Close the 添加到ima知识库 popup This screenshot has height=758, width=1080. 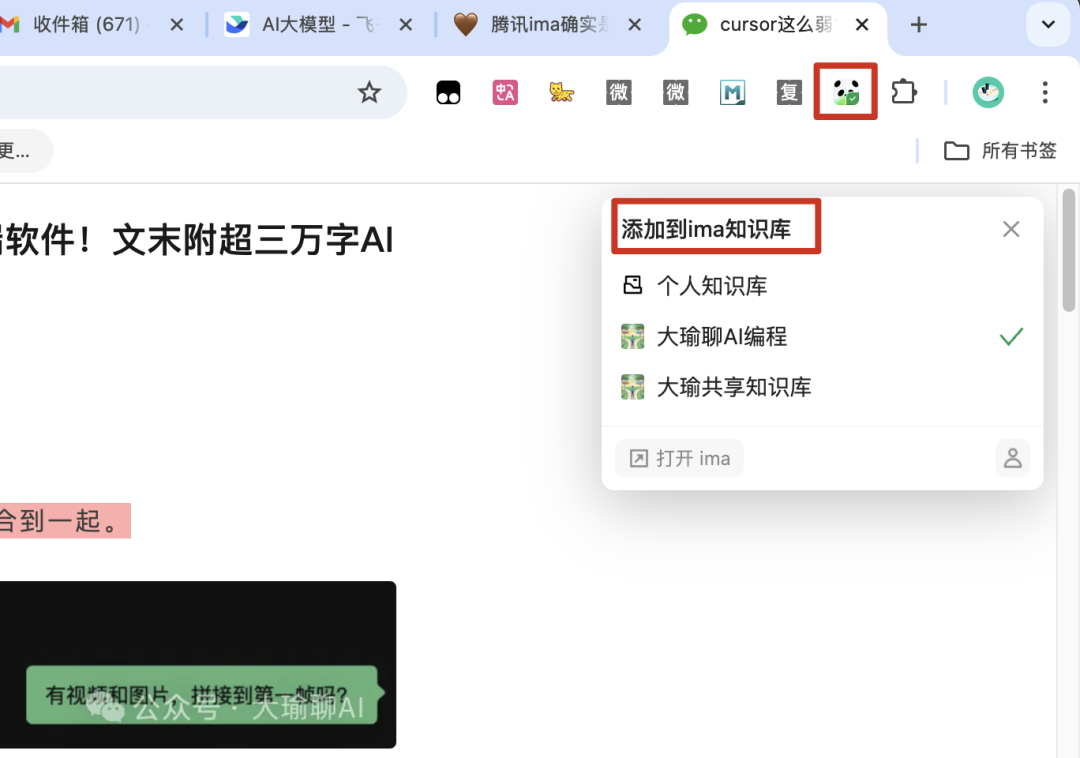pyautogui.click(x=1010, y=229)
